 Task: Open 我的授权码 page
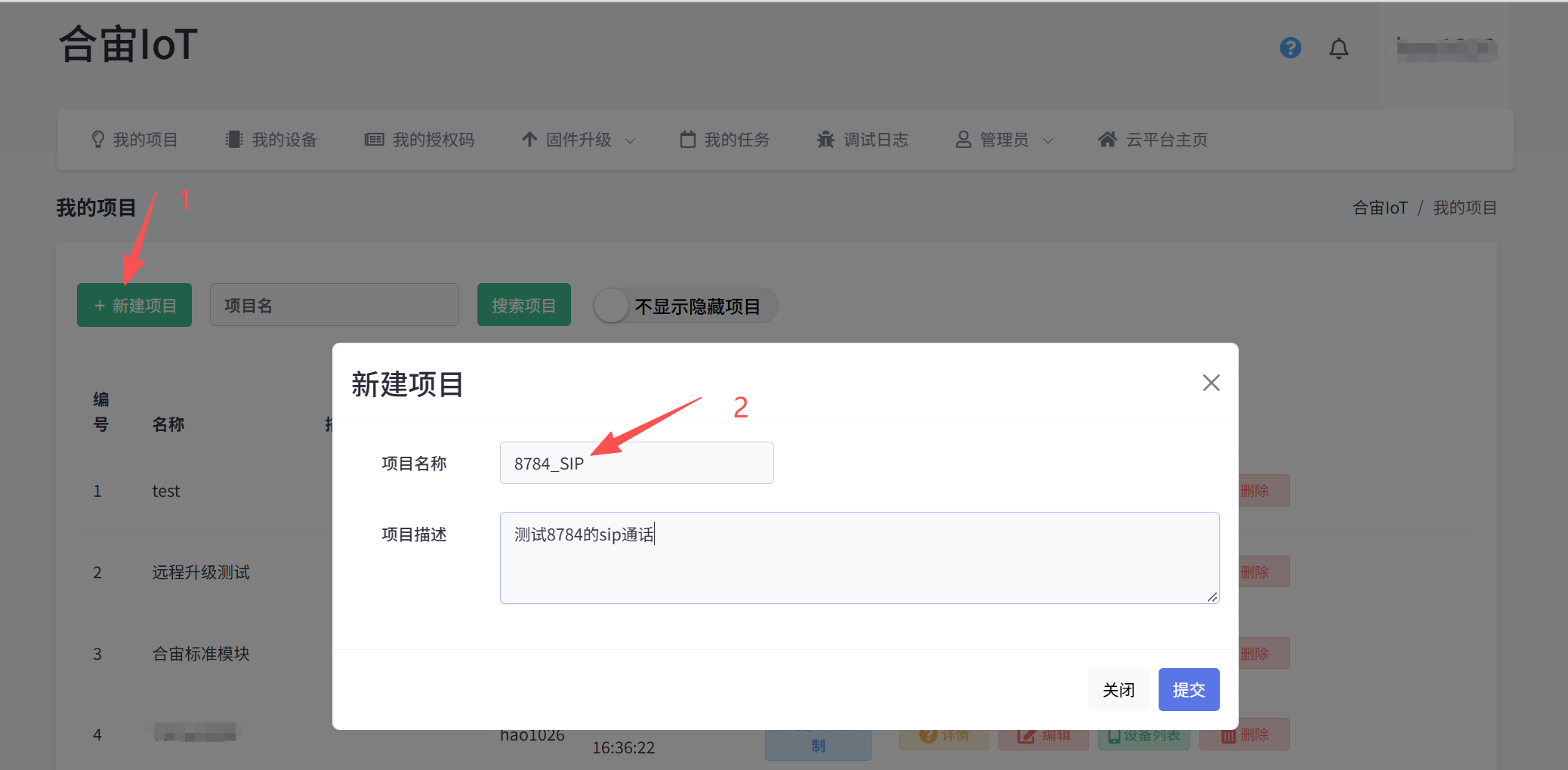[x=419, y=140]
